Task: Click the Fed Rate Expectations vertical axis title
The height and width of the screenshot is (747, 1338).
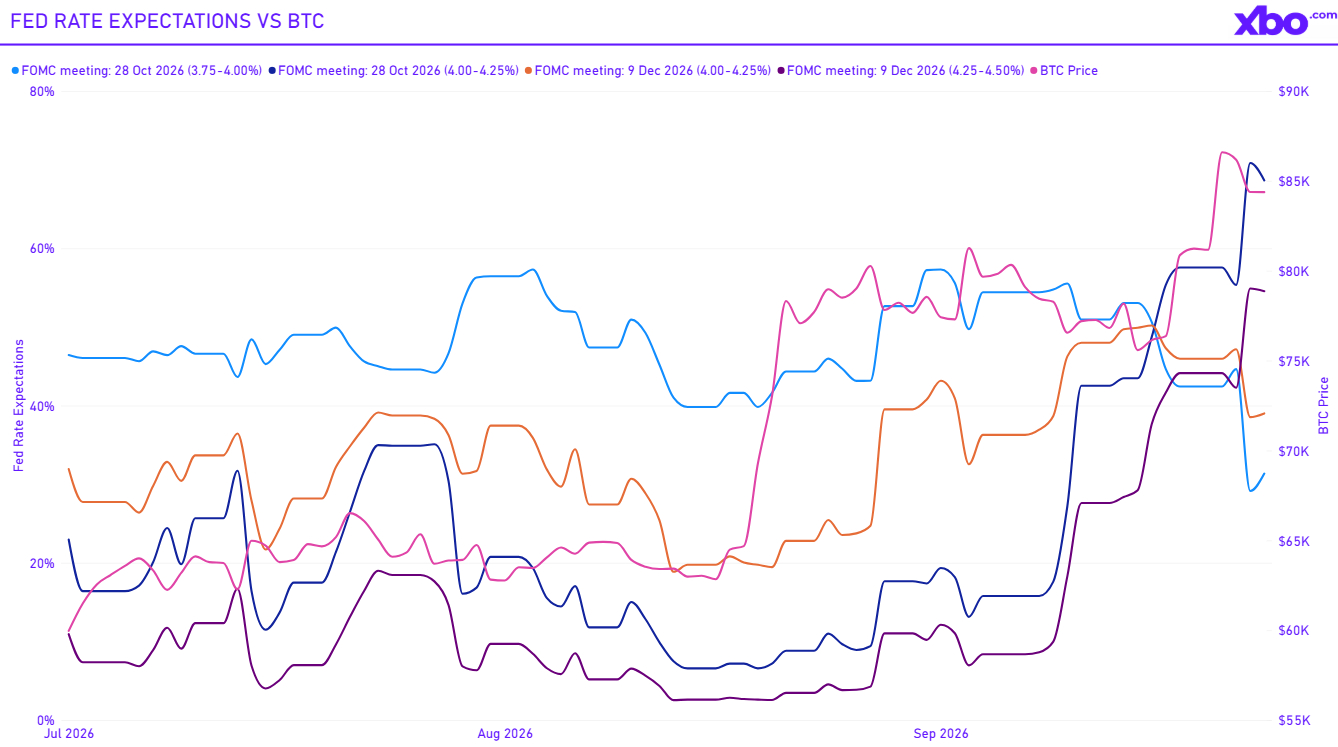Action: click(18, 405)
